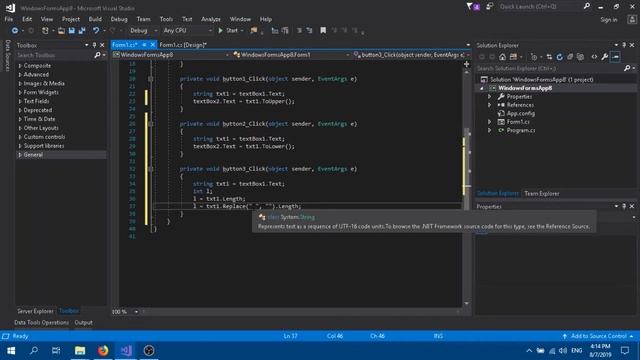640x360 pixels.
Task: Open the Windows action center icon
Action: point(624,351)
